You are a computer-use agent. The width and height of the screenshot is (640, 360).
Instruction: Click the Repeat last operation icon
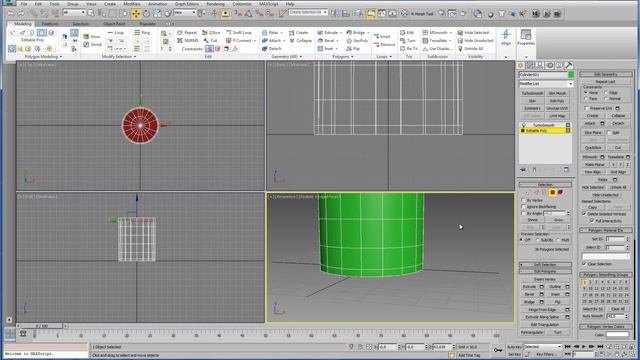pyautogui.click(x=187, y=32)
